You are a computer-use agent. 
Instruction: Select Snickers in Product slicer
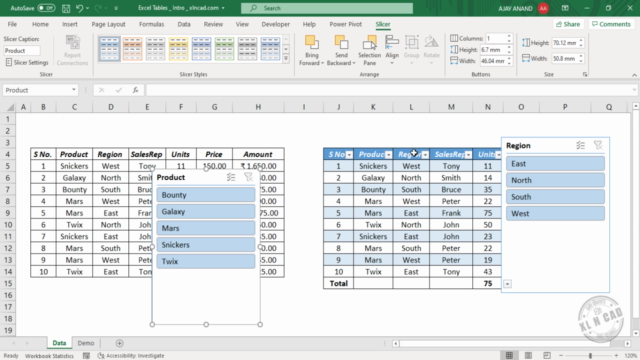tap(206, 244)
